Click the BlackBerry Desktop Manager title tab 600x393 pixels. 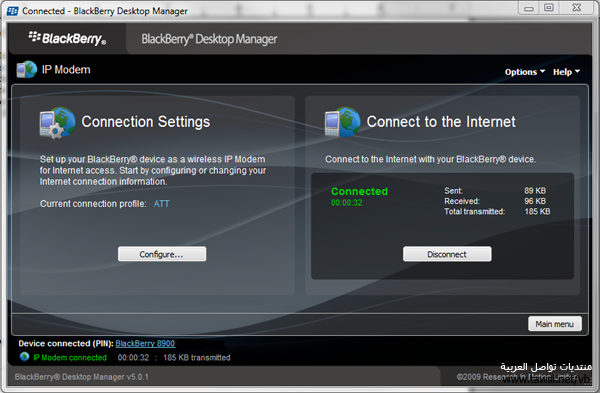(x=209, y=39)
